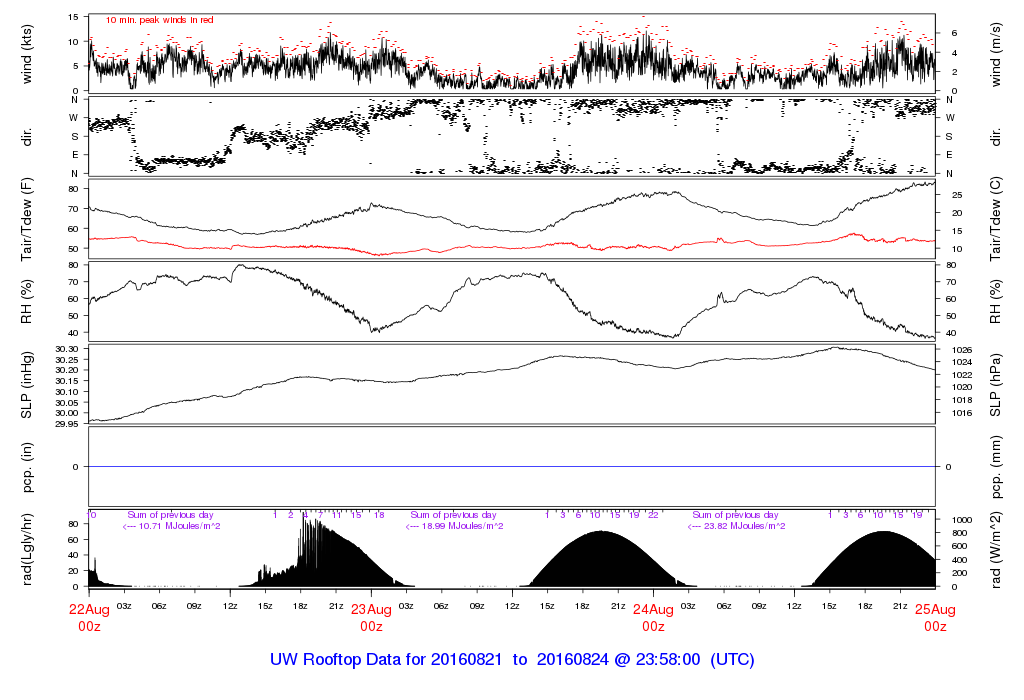Click the 'SLP (inHg)' axis label

[x=28, y=384]
